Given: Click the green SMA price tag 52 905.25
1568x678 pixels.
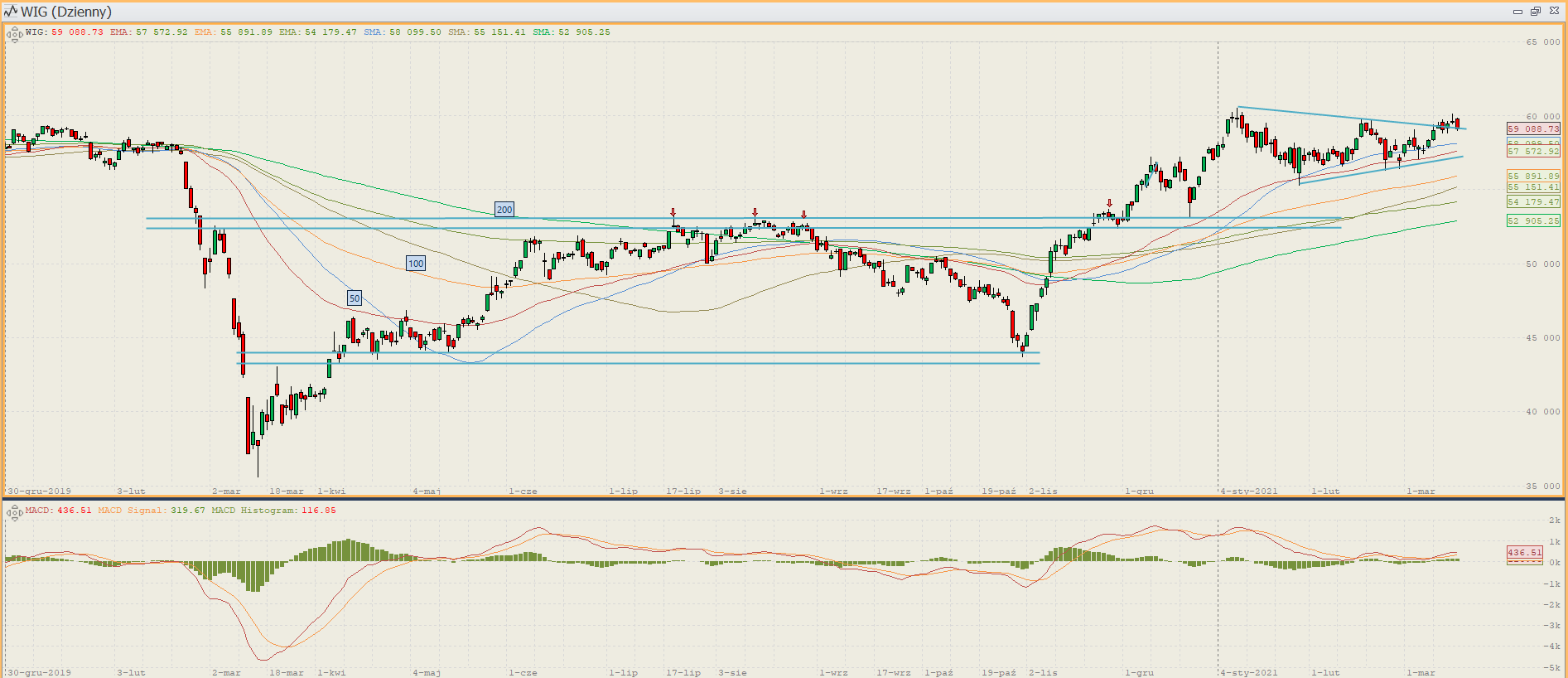Looking at the screenshot, I should point(1533,221).
